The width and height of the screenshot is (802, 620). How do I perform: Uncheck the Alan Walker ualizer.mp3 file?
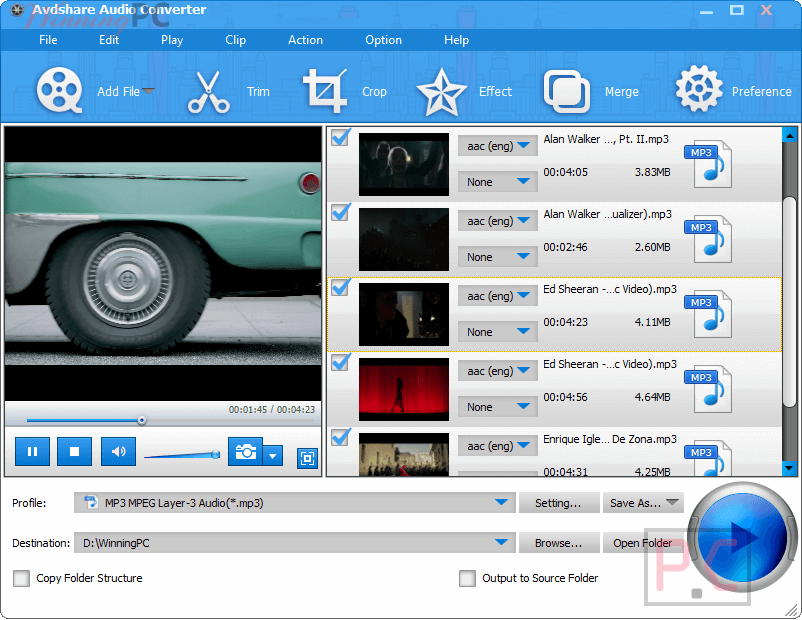pyautogui.click(x=341, y=212)
